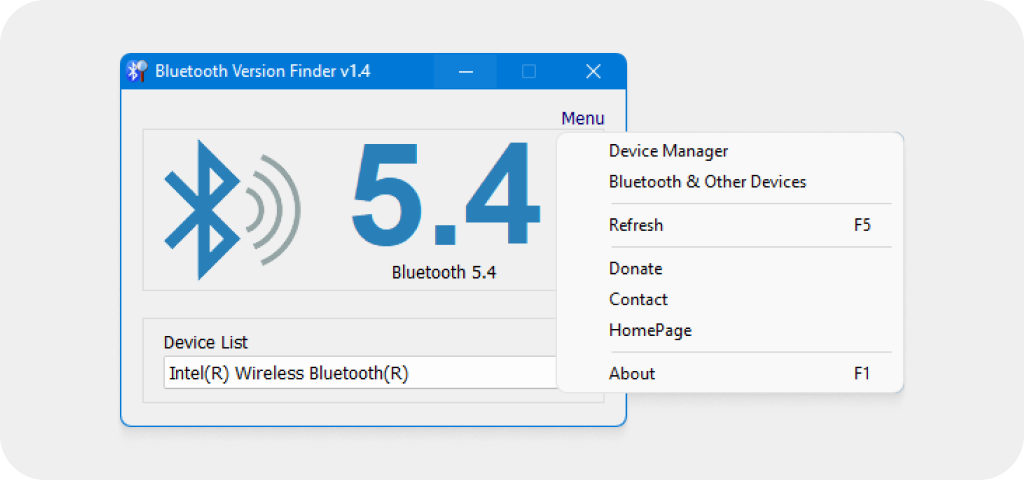The image size is (1024, 480).
Task: Open the Menu link
Action: click(583, 118)
